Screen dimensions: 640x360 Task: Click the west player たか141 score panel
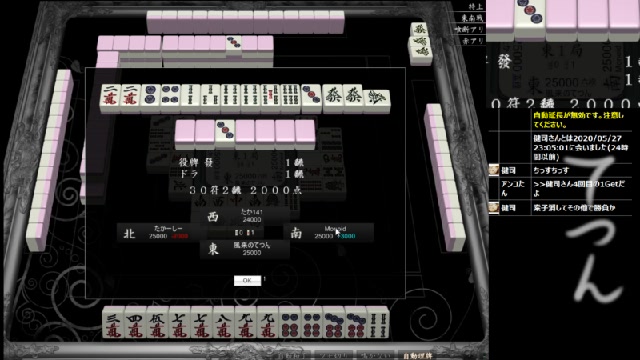240,216
